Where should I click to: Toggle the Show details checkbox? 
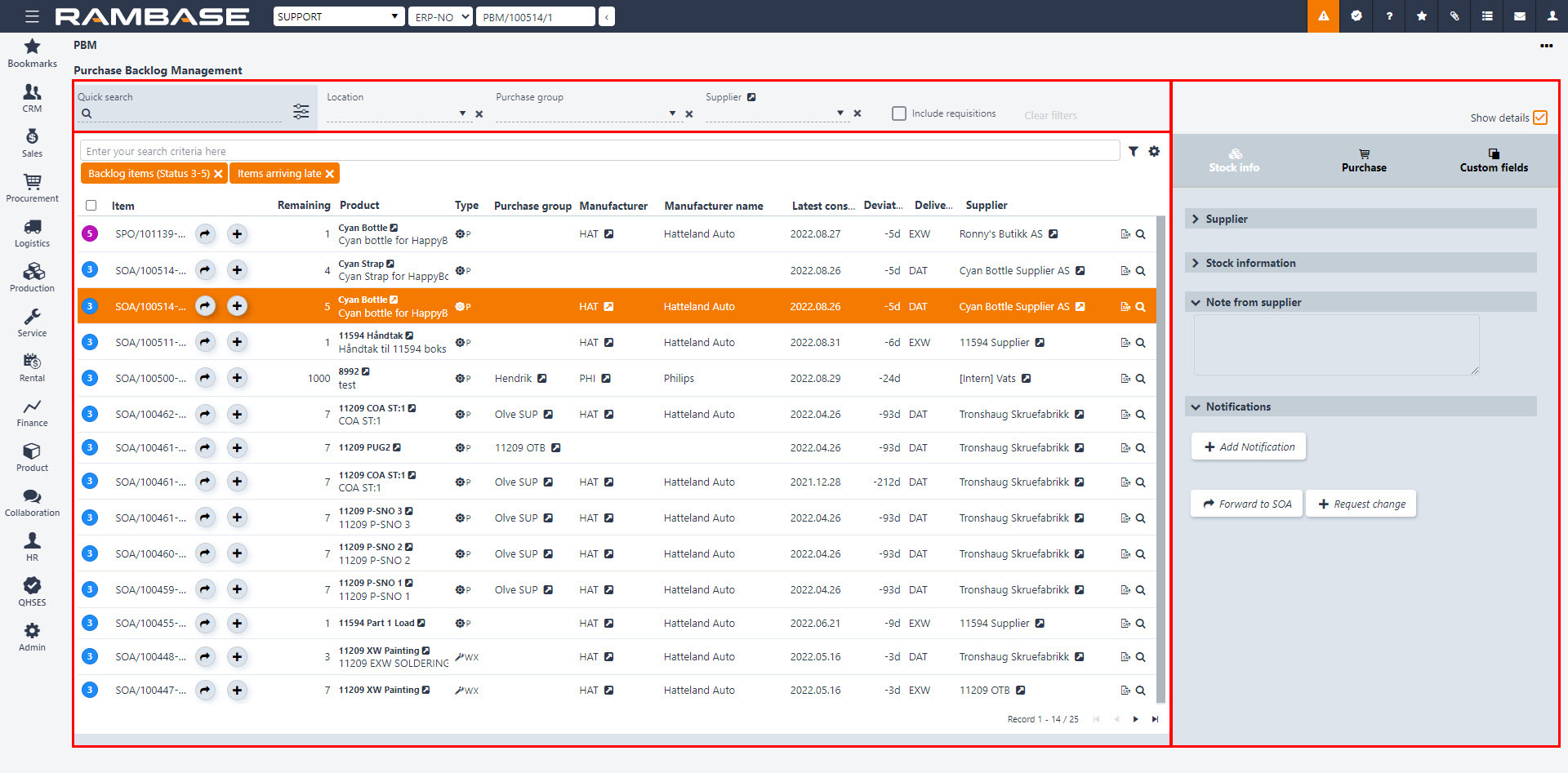pyautogui.click(x=1540, y=118)
